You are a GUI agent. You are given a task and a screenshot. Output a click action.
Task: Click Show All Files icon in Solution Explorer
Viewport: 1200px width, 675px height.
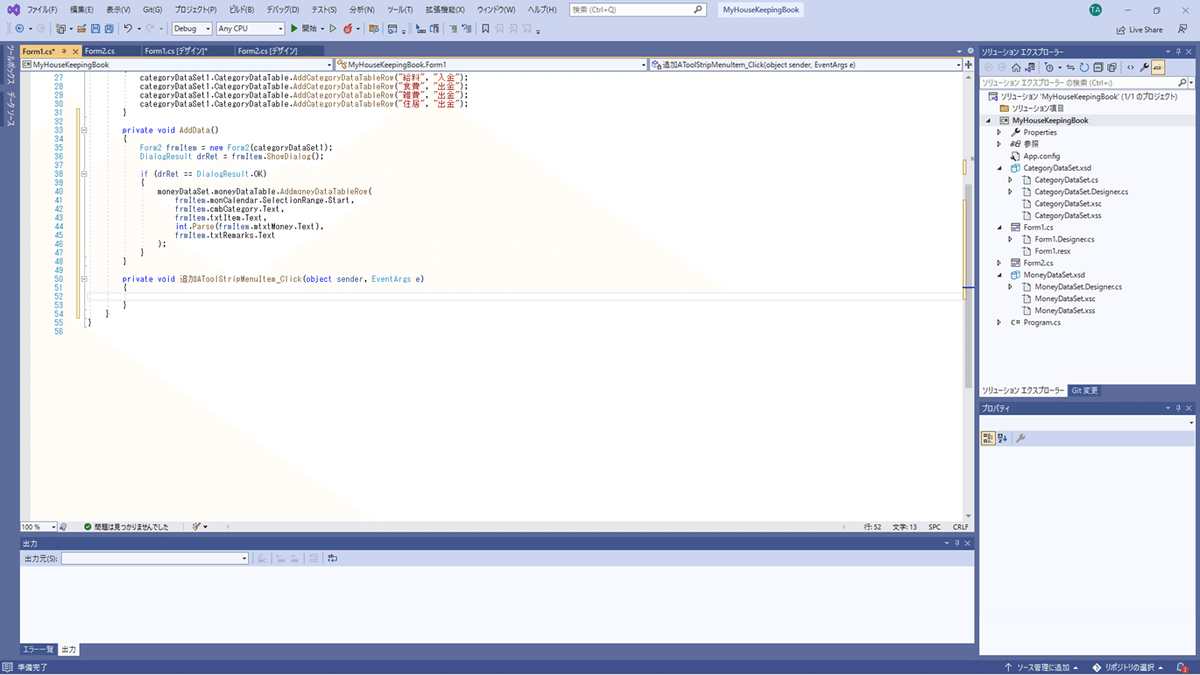[1111, 68]
